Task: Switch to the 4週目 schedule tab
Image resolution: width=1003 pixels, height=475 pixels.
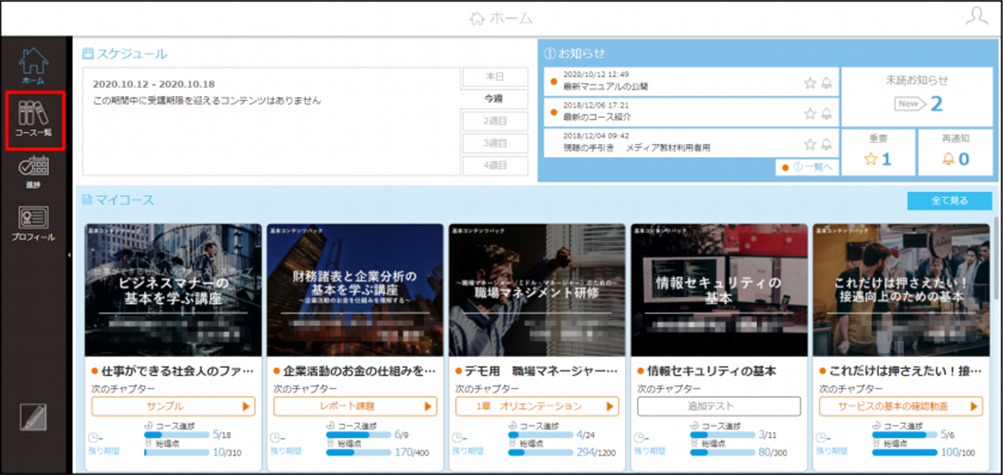Action: click(495, 166)
